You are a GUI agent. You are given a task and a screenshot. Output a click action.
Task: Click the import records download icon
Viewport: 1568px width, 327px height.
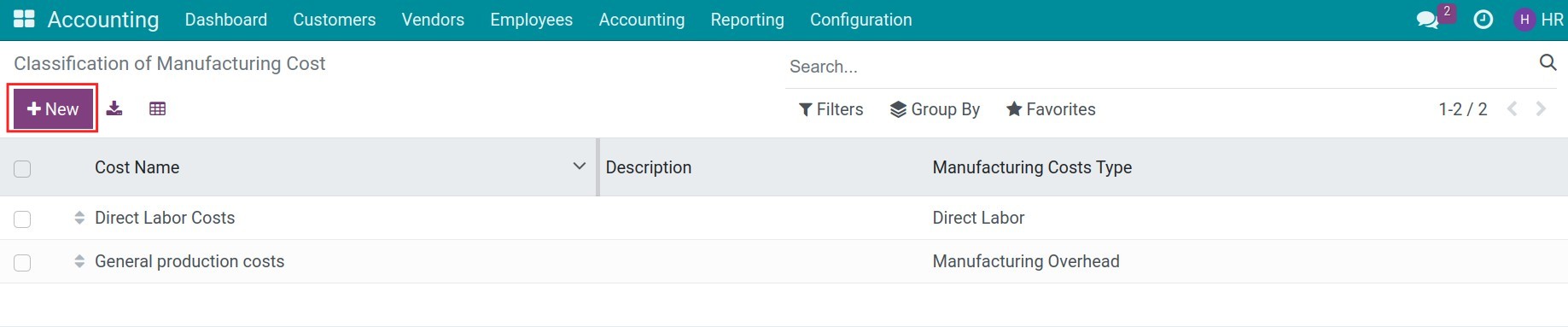click(114, 108)
